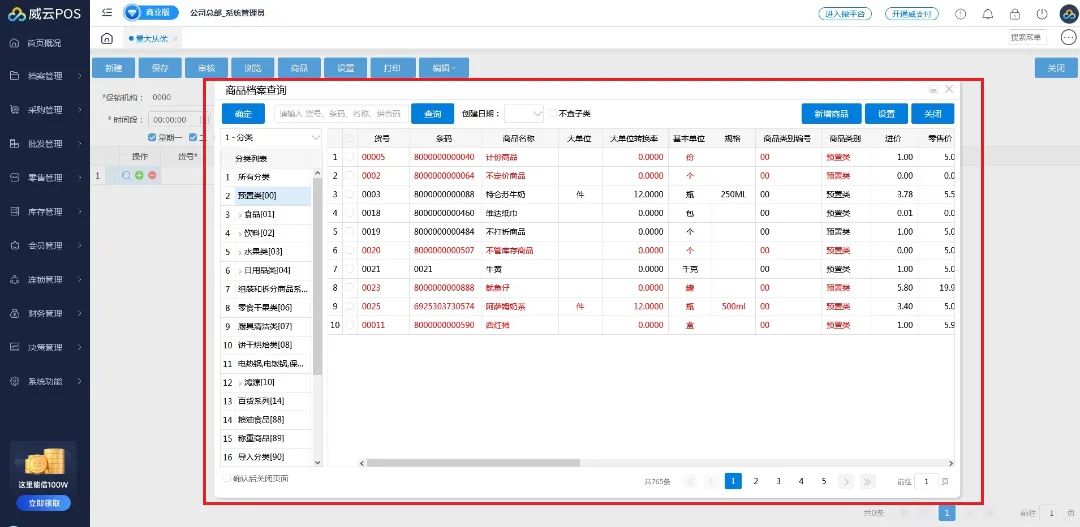
Task: Click the home icon in the tab bar
Action: [107, 38]
